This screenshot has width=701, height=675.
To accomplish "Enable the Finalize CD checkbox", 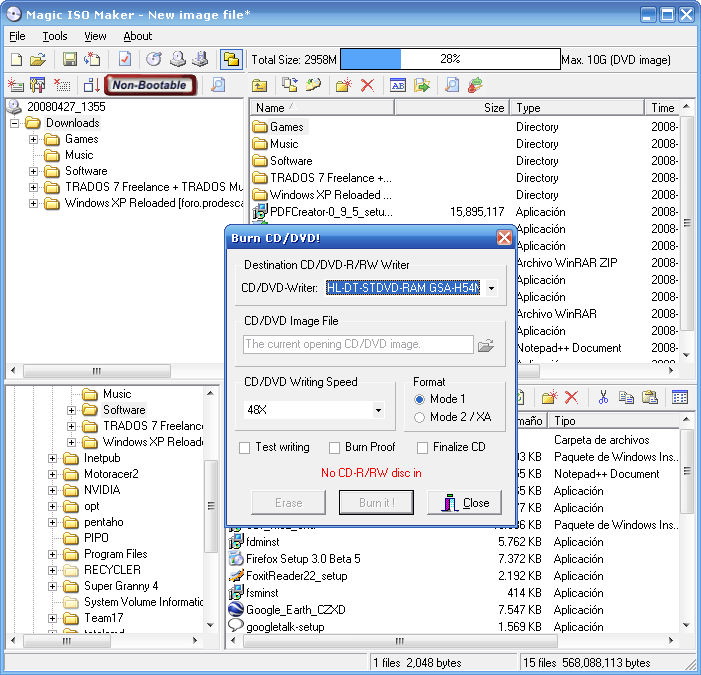I will point(422,448).
